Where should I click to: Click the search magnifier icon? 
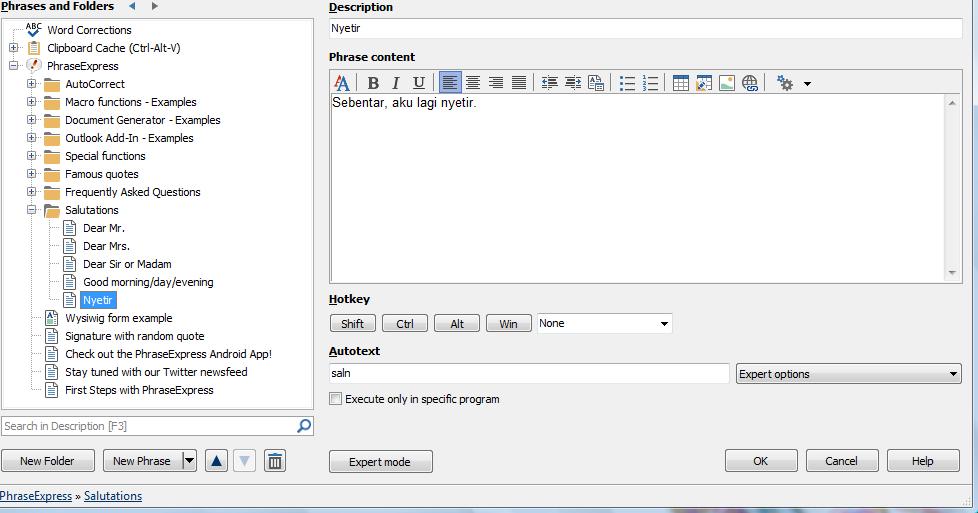point(304,426)
